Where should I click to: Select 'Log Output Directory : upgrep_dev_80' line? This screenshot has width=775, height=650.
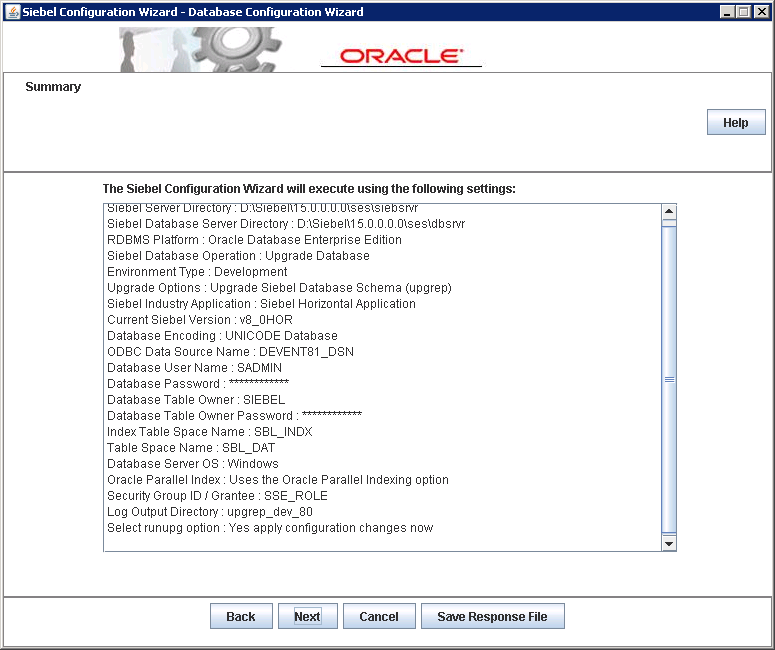tap(210, 512)
